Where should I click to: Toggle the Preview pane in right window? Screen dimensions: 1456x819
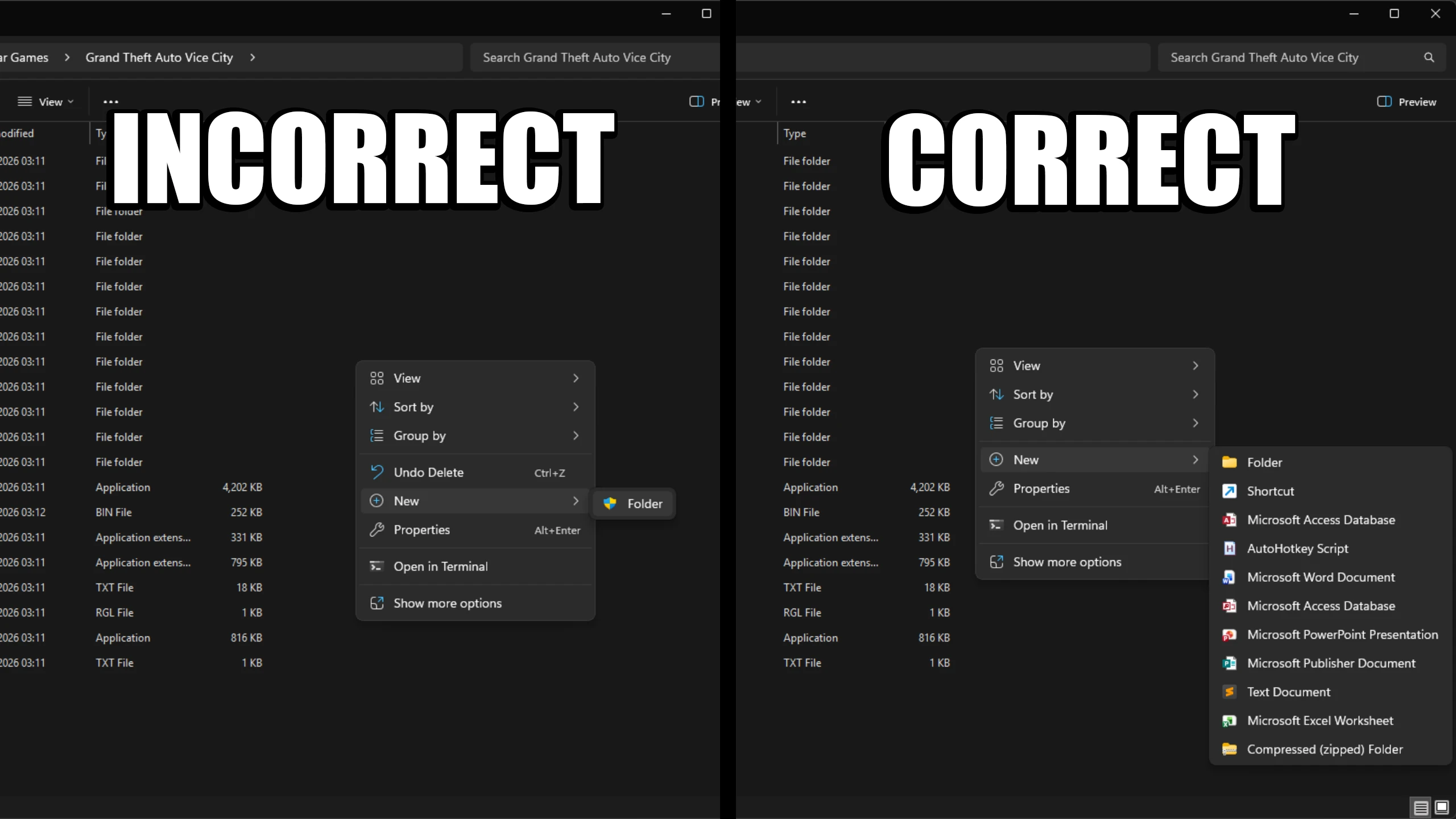1406,102
